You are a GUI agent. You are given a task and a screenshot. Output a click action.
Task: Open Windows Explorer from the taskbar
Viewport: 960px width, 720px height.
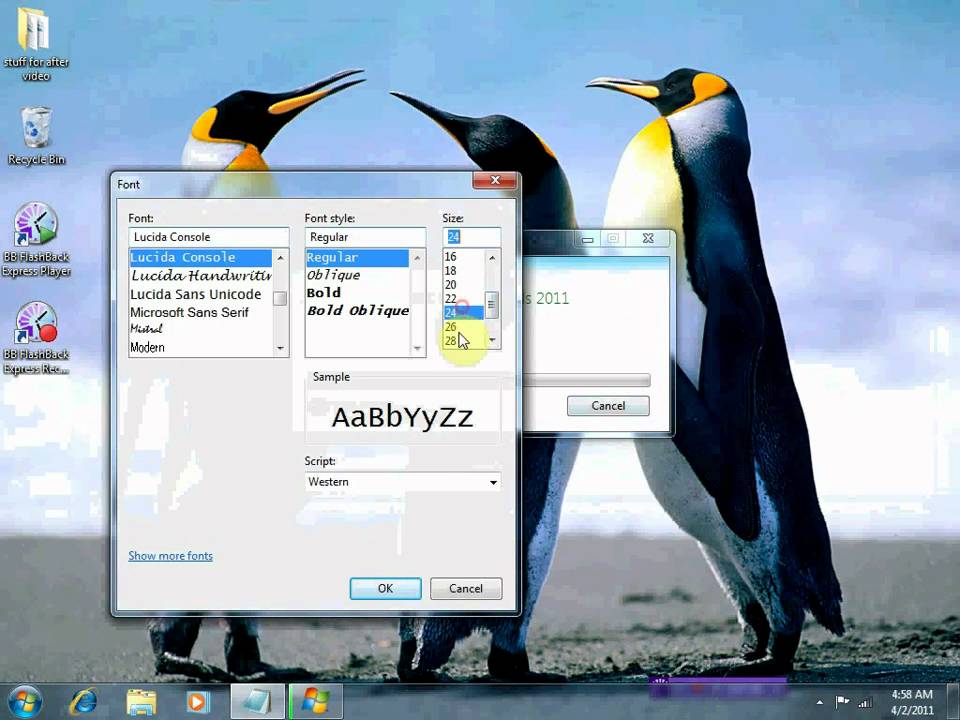(141, 702)
